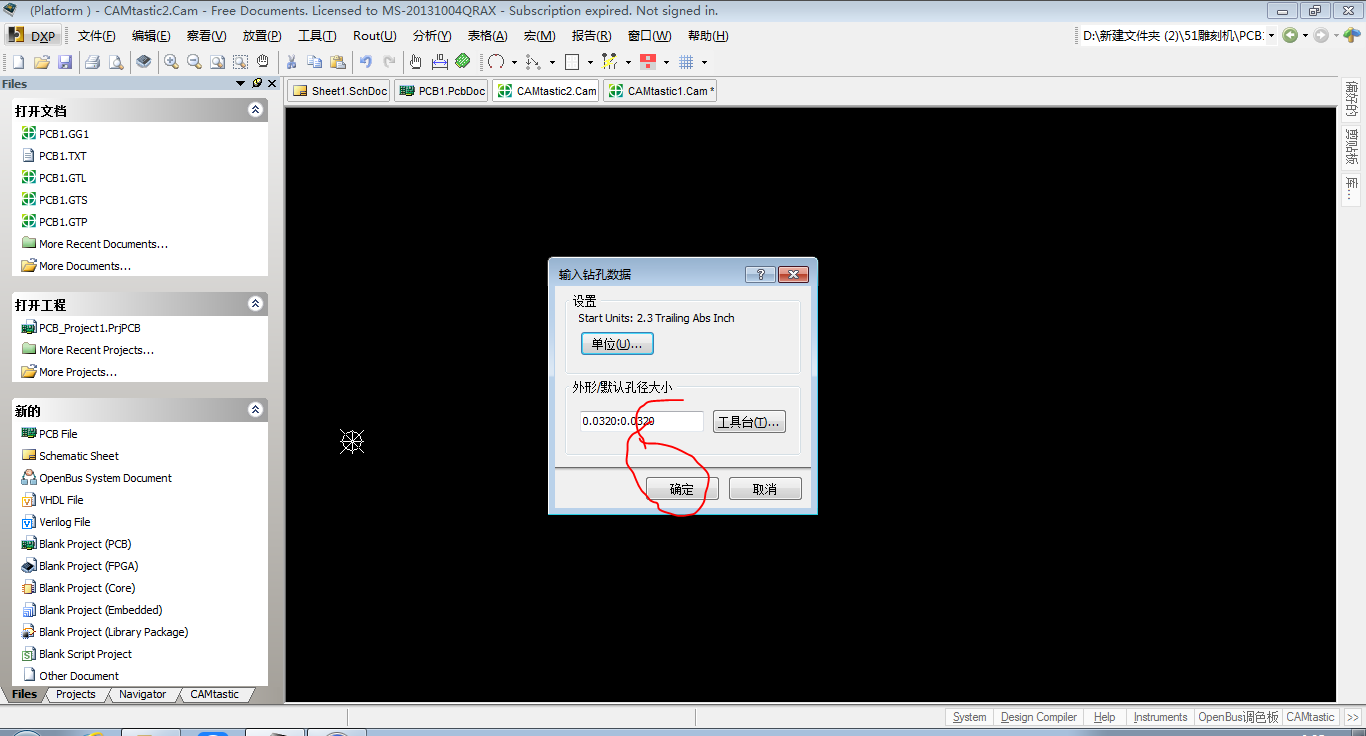Screen dimensions: 1366x736
Task: Select the measure distance tool icon
Action: (x=439, y=62)
